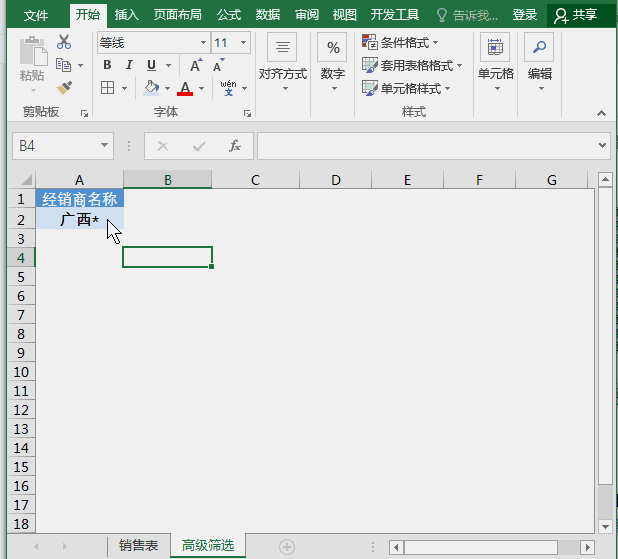Collapse the ribbon with chevron

(601, 114)
